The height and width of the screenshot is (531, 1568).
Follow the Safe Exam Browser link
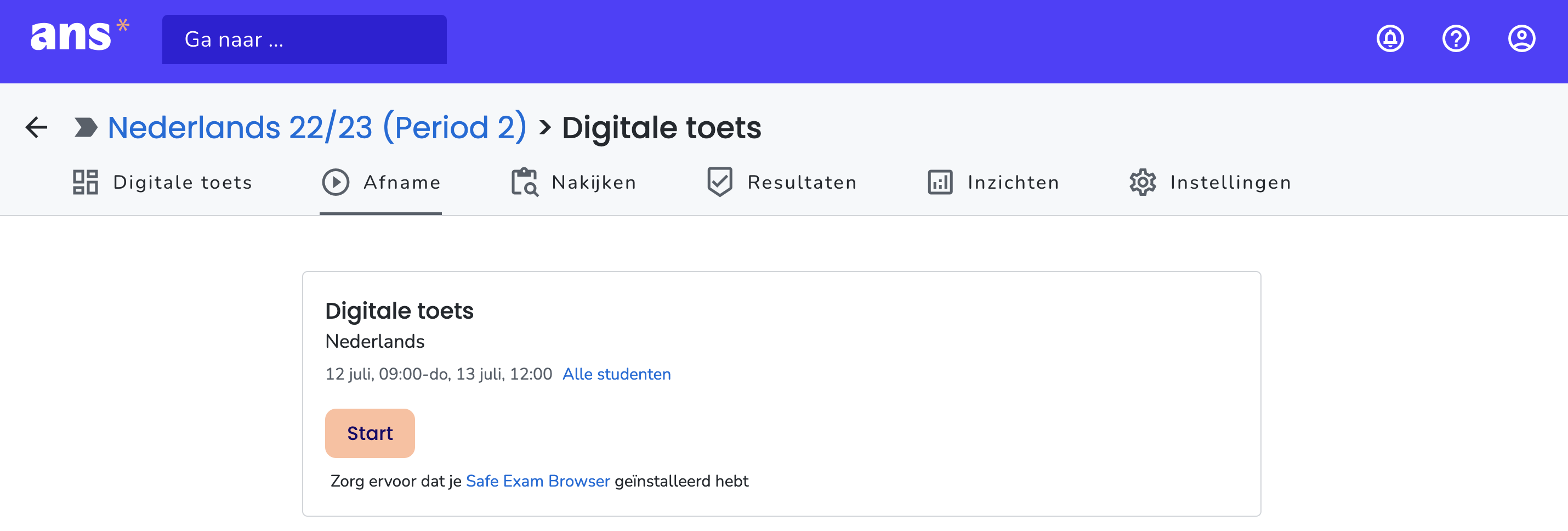coord(538,481)
